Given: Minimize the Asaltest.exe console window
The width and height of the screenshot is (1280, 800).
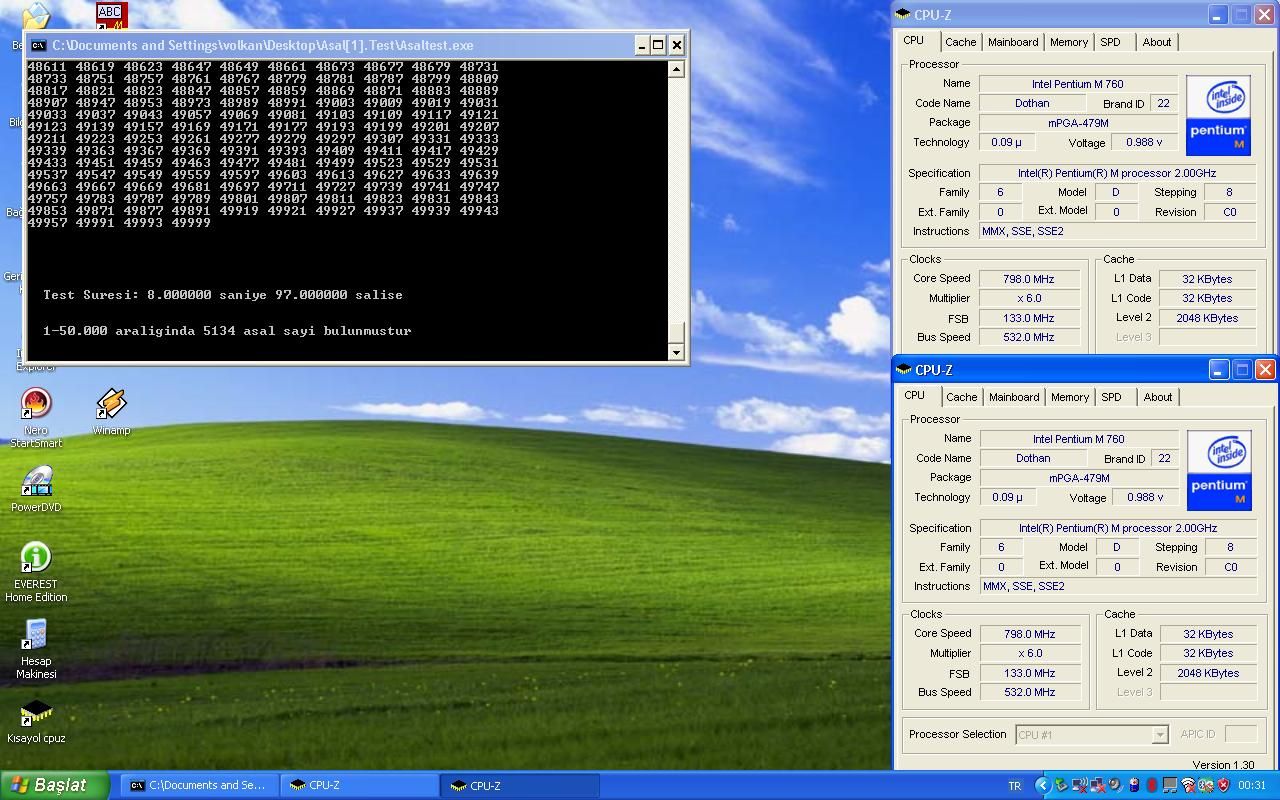Looking at the screenshot, I should coord(641,45).
